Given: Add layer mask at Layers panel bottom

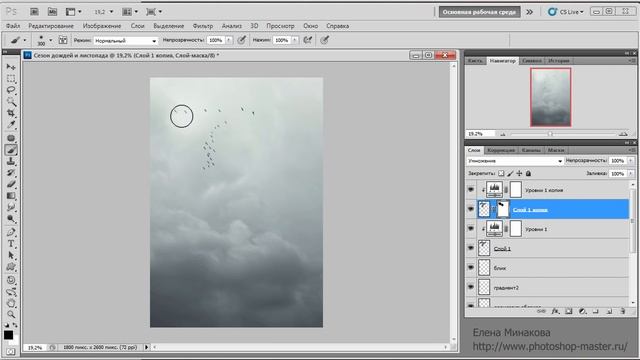Looking at the screenshot, I should [x=569, y=311].
